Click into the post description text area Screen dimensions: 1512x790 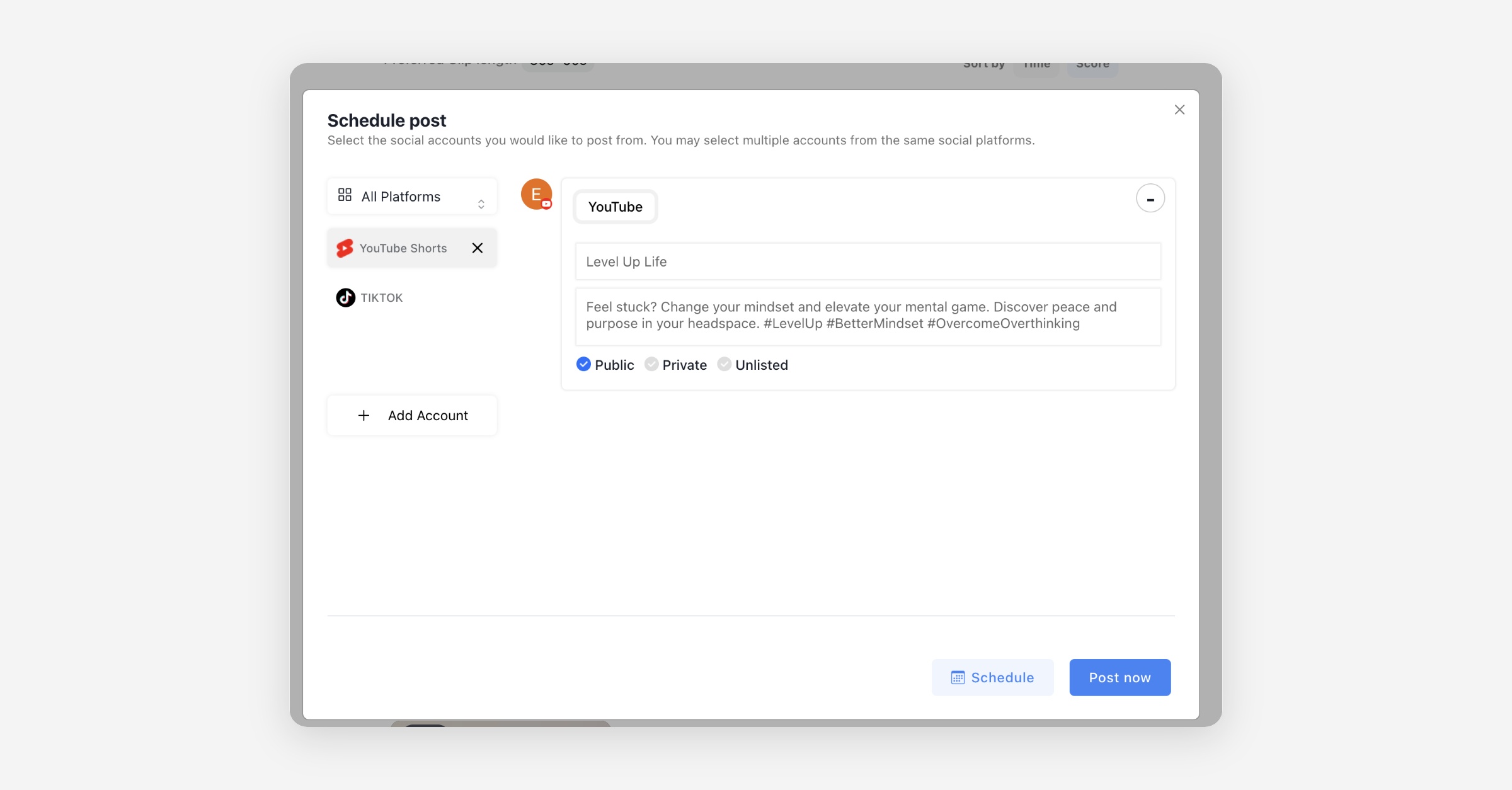(x=868, y=316)
